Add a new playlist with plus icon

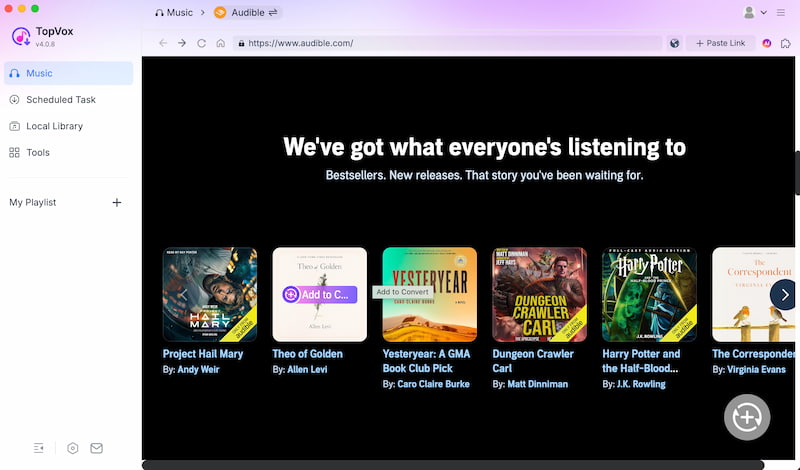tap(117, 203)
